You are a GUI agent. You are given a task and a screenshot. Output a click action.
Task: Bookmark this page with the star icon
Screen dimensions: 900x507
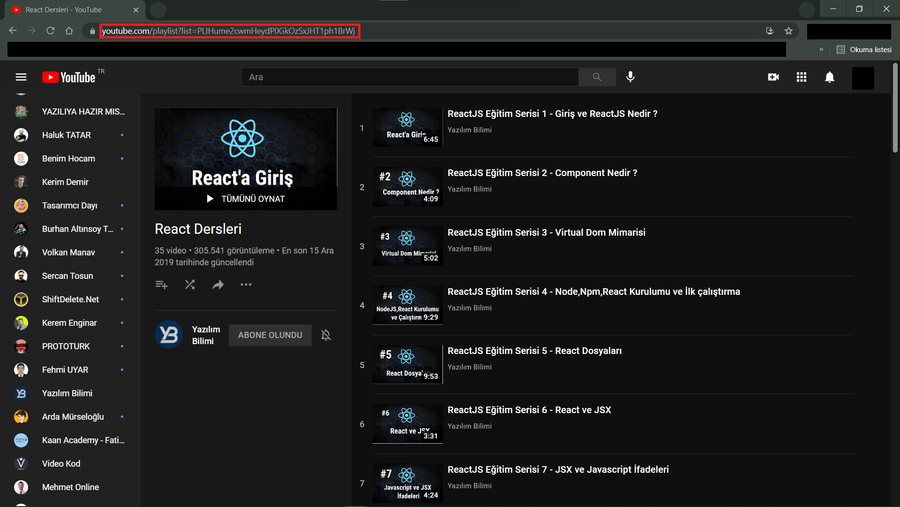click(x=789, y=31)
